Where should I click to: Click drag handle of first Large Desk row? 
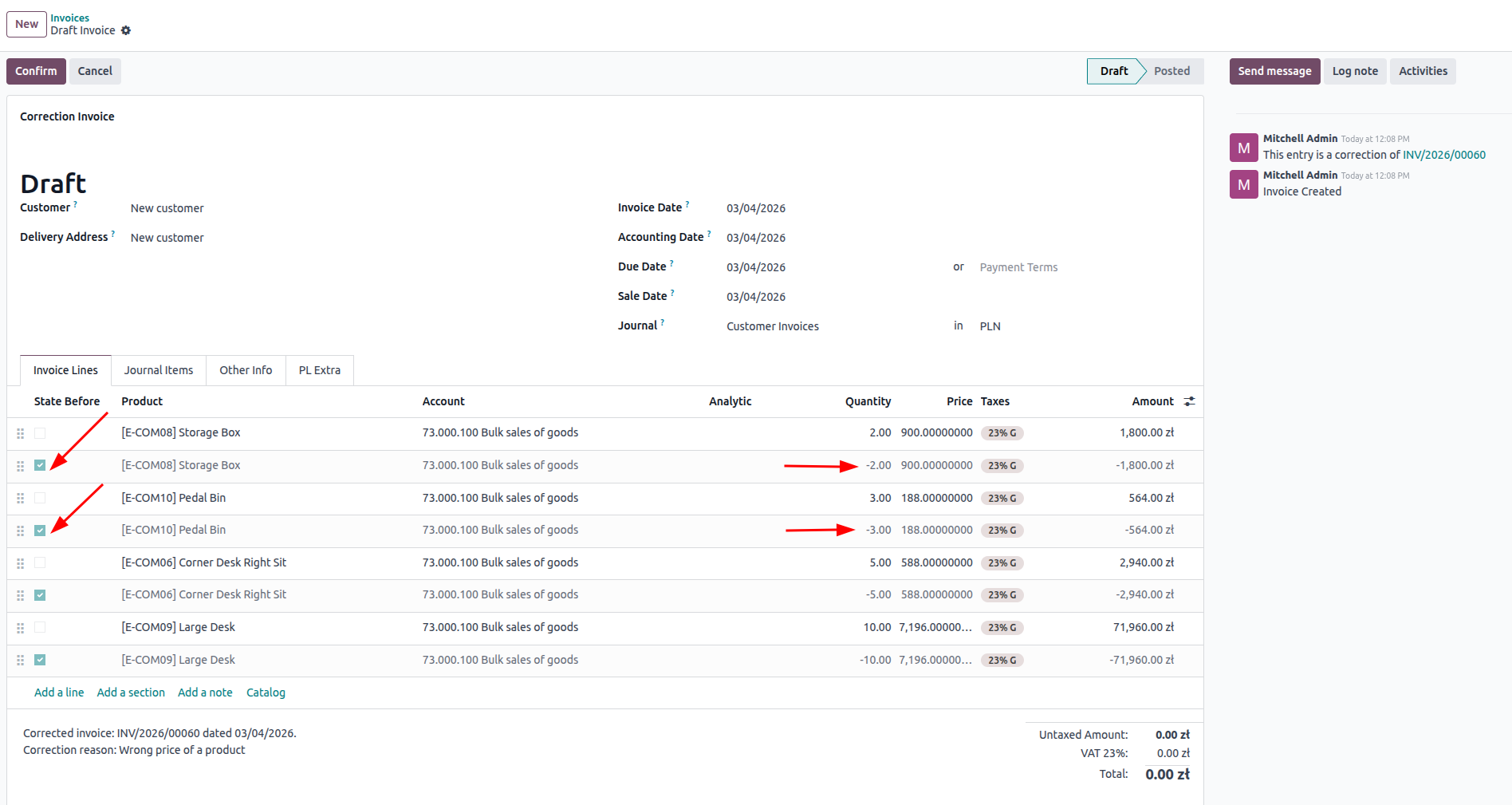[x=21, y=628]
